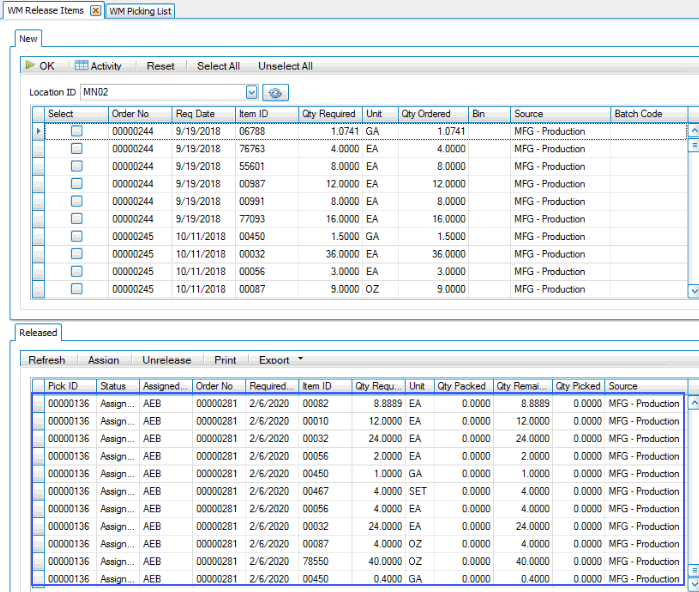Image resolution: width=699 pixels, height=592 pixels.
Task: Click the green OK arrow icon
Action: (x=30, y=66)
